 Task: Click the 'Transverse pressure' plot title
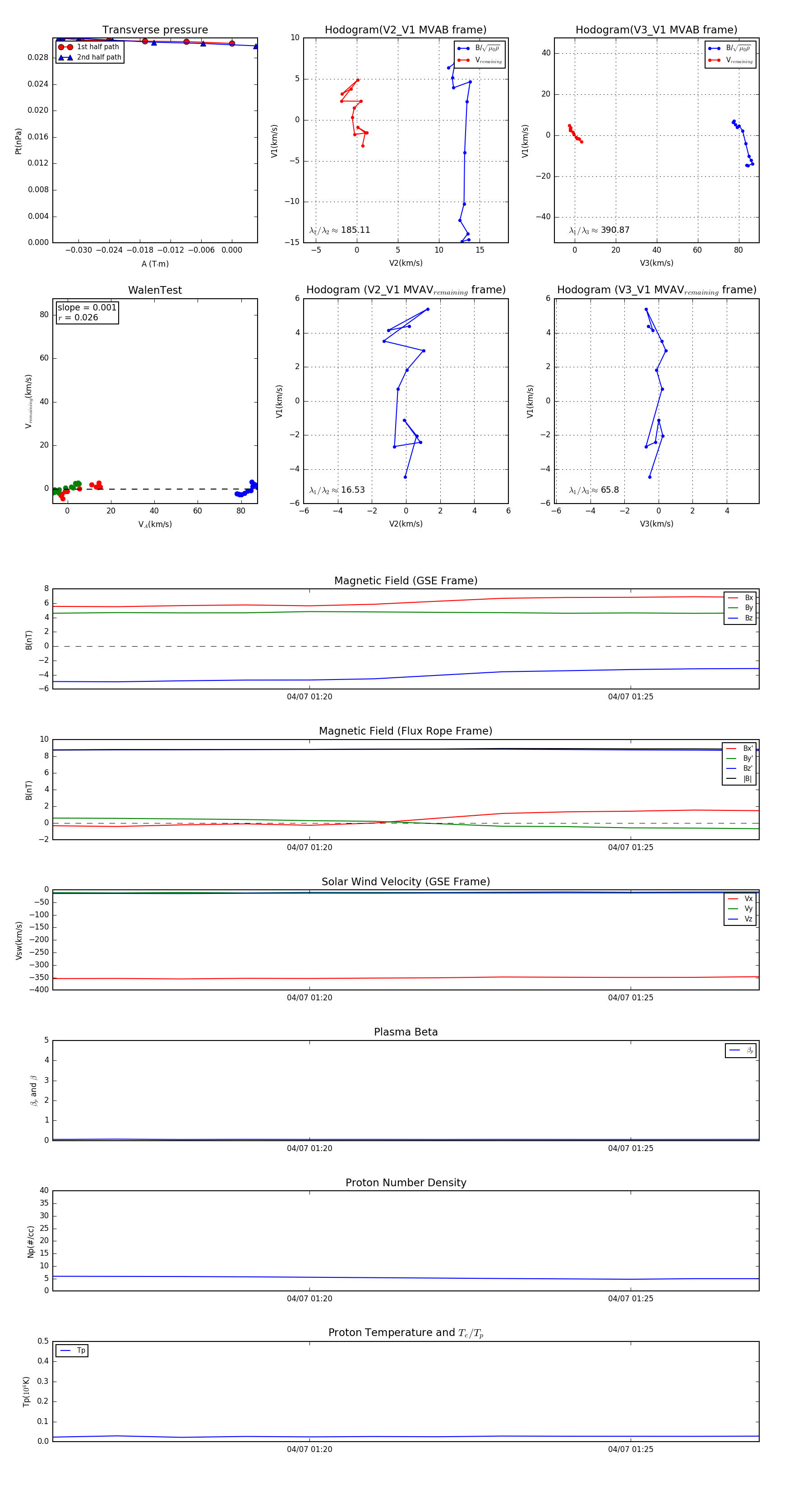click(x=155, y=29)
